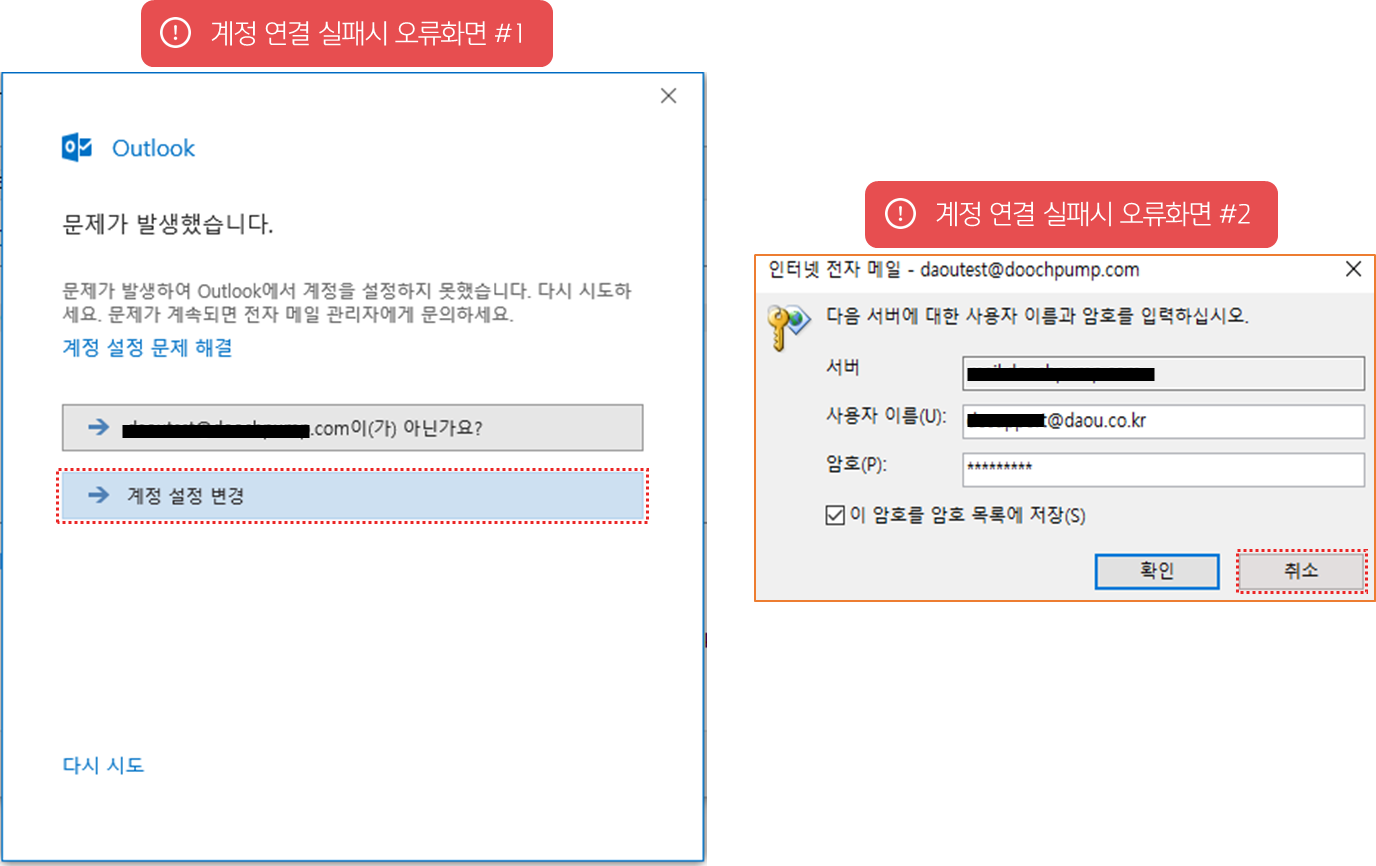Click the arrow icon beside 계정 설정 변경

98,495
